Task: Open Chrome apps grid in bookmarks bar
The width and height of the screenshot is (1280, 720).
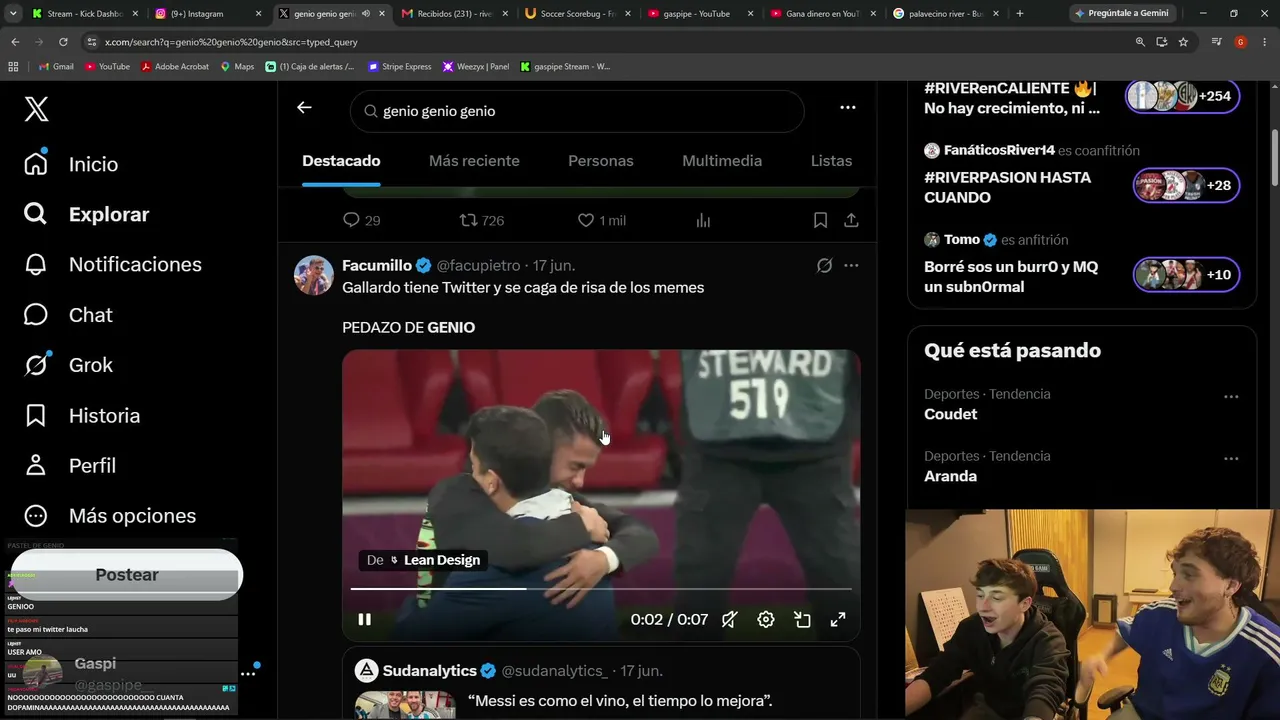Action: (13, 66)
